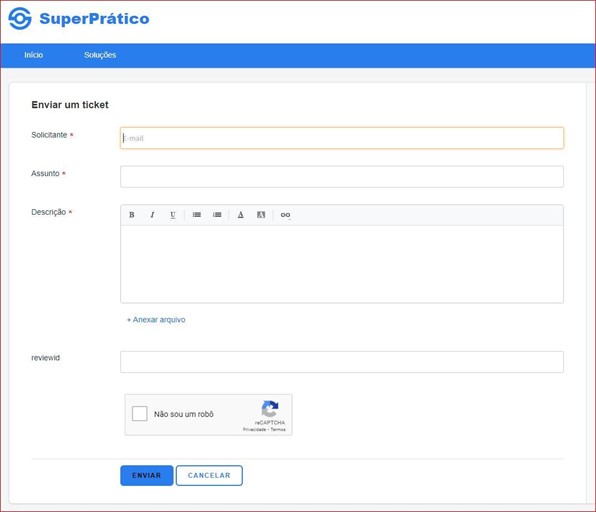Toggle italic formatting in description editor
The width and height of the screenshot is (596, 512).
pyautogui.click(x=152, y=215)
